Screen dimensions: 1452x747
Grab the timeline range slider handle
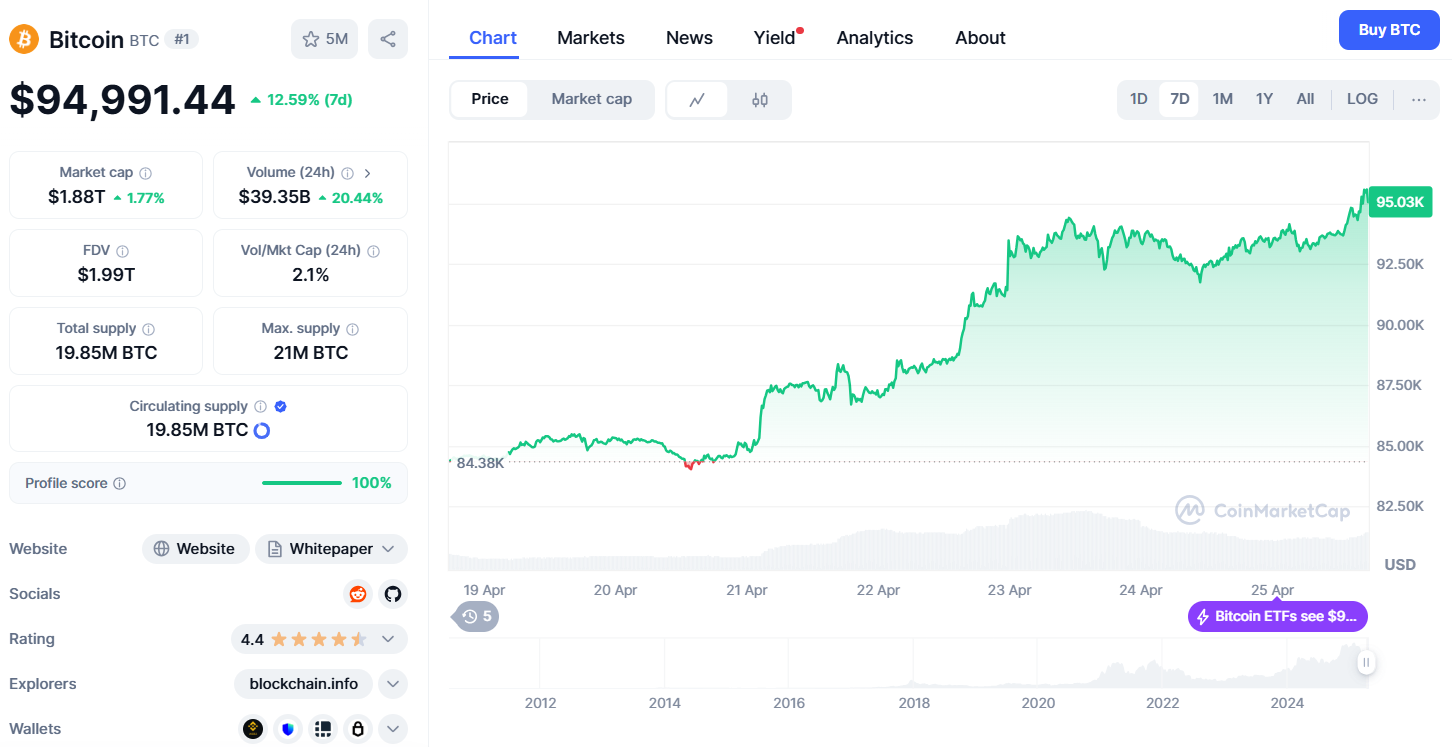pyautogui.click(x=1366, y=662)
